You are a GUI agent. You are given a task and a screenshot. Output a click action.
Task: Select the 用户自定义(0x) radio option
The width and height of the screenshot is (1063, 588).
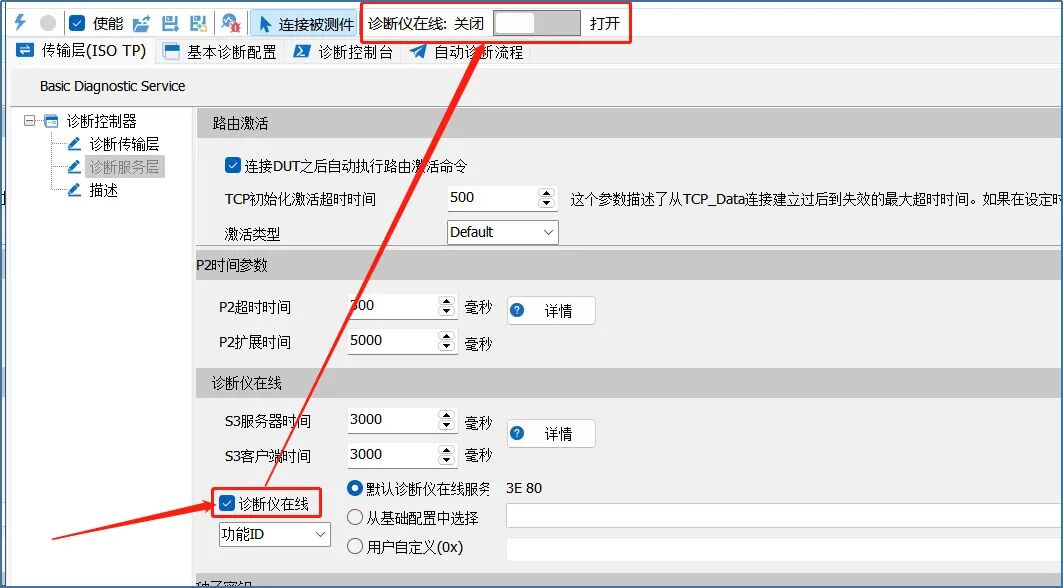357,546
